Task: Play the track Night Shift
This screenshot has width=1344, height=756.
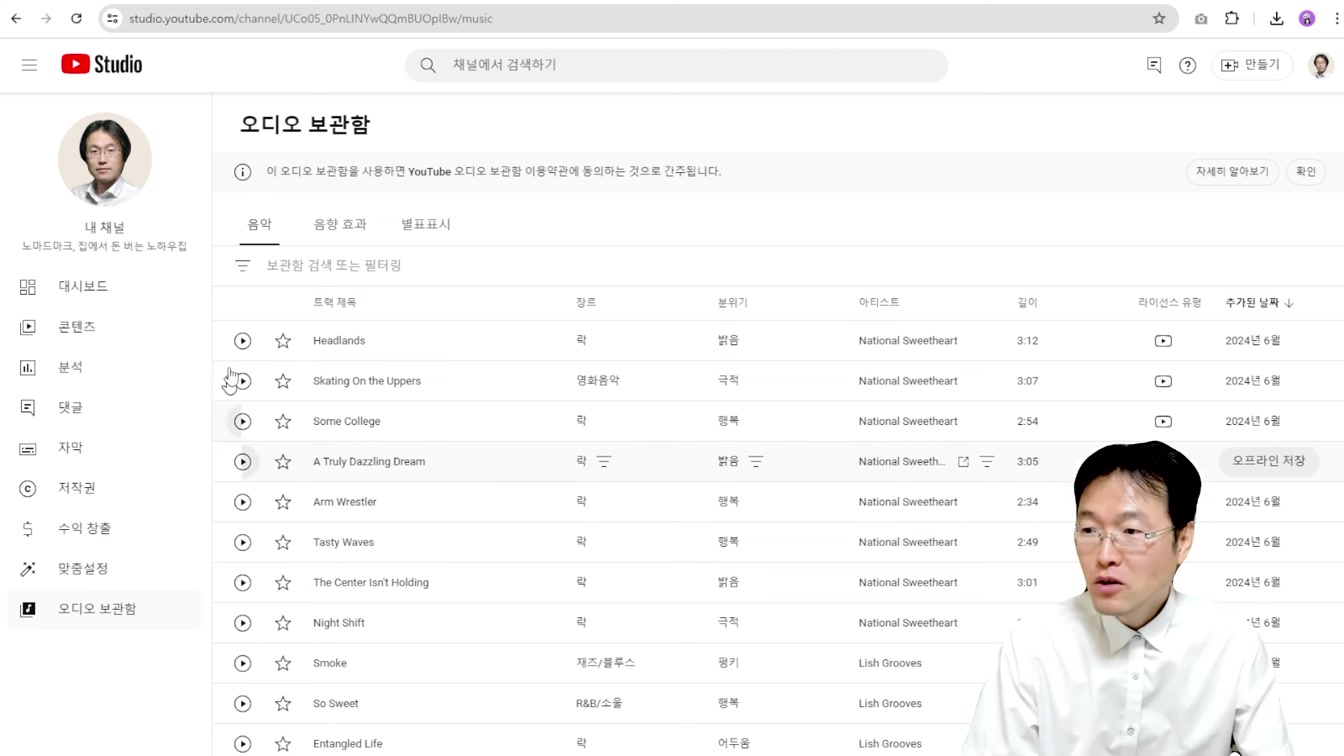Action: click(242, 623)
